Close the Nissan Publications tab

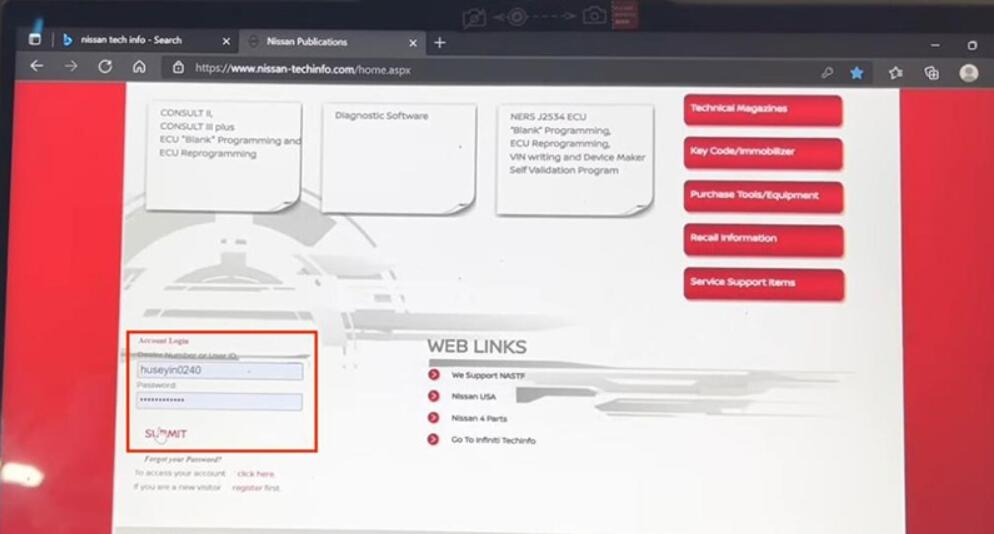413,42
